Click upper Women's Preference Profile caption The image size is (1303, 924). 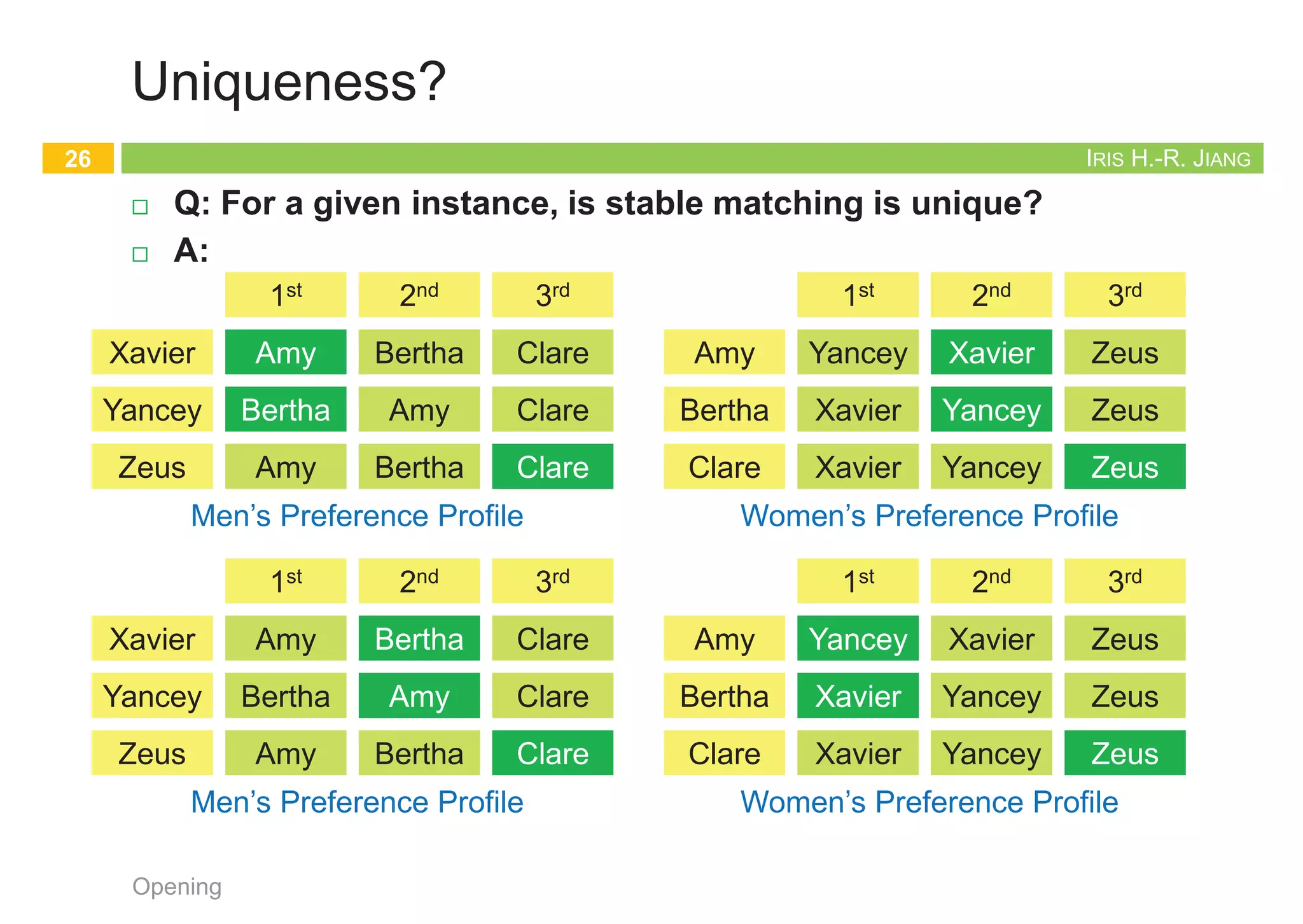[x=929, y=515]
